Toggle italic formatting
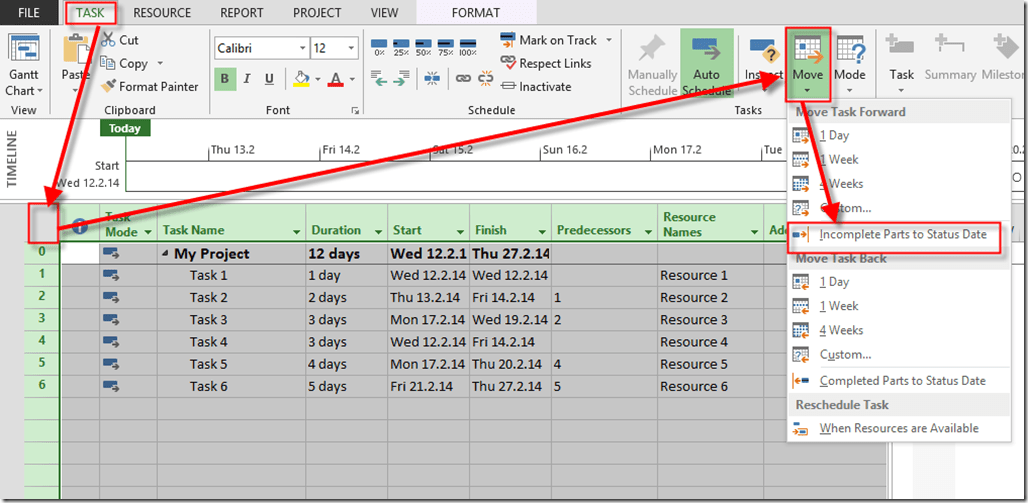 246,79
